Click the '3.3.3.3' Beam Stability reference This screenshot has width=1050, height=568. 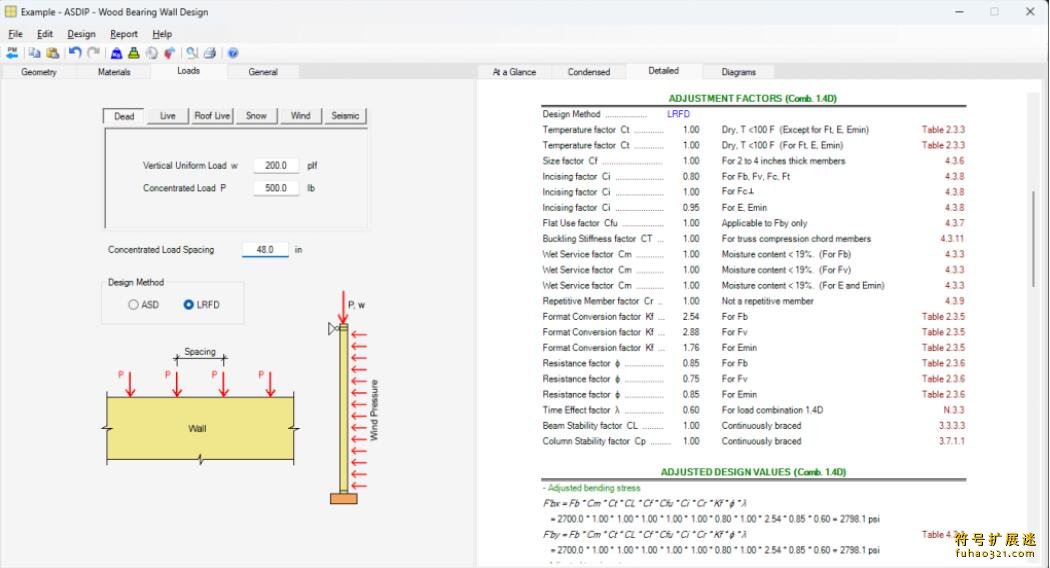coord(952,425)
